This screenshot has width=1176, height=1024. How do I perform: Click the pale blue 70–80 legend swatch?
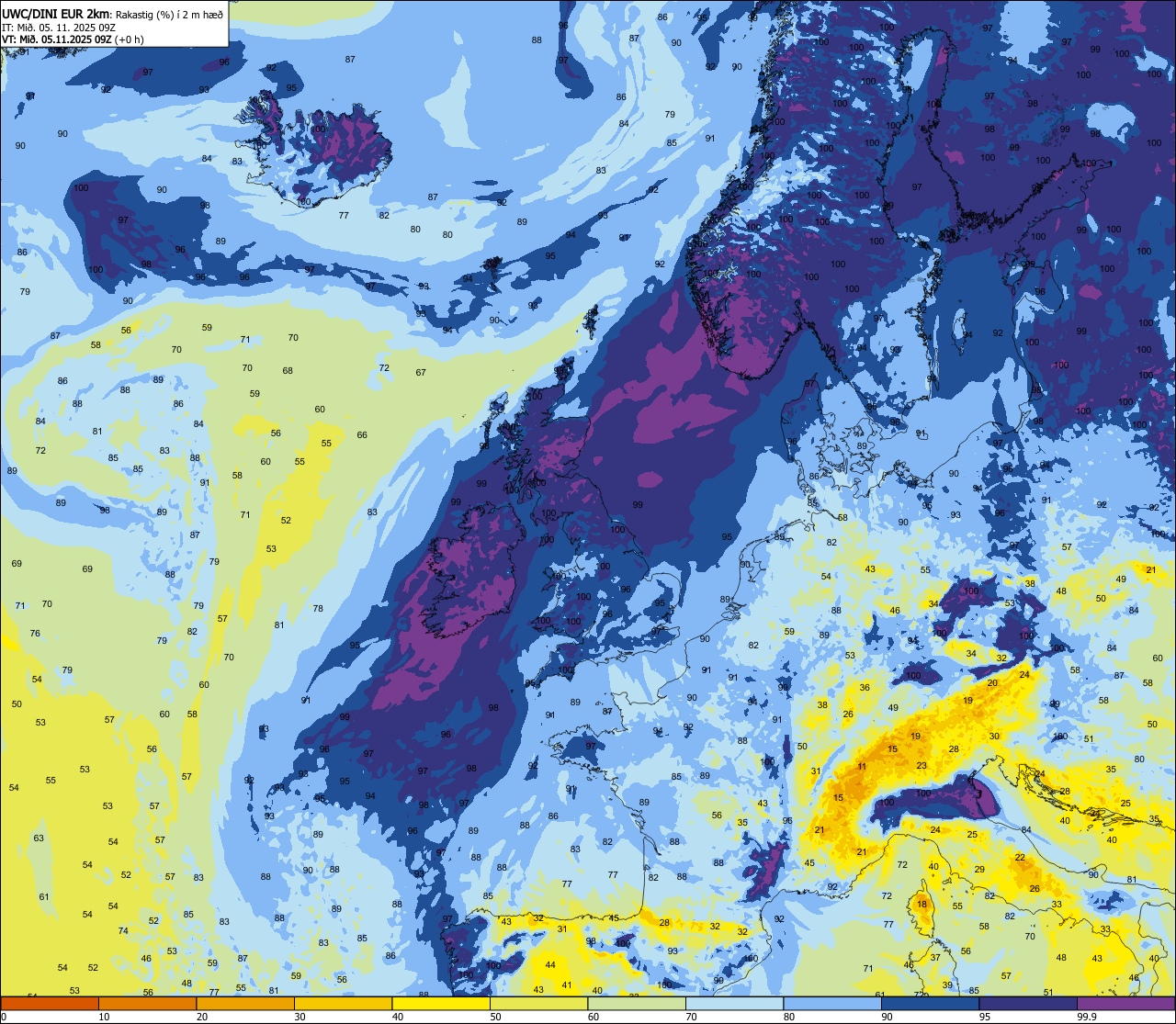(x=734, y=1004)
